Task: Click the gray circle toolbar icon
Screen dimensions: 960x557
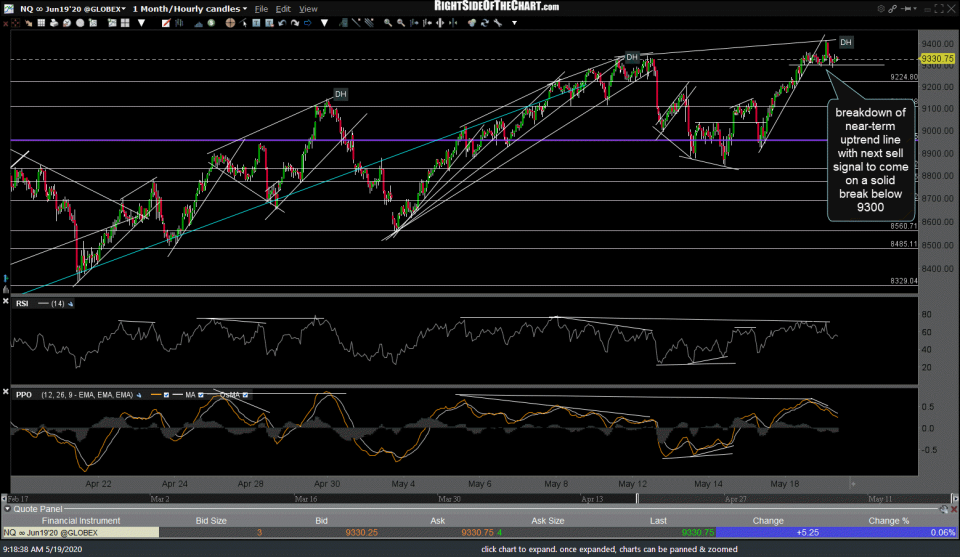Action: (x=80, y=23)
